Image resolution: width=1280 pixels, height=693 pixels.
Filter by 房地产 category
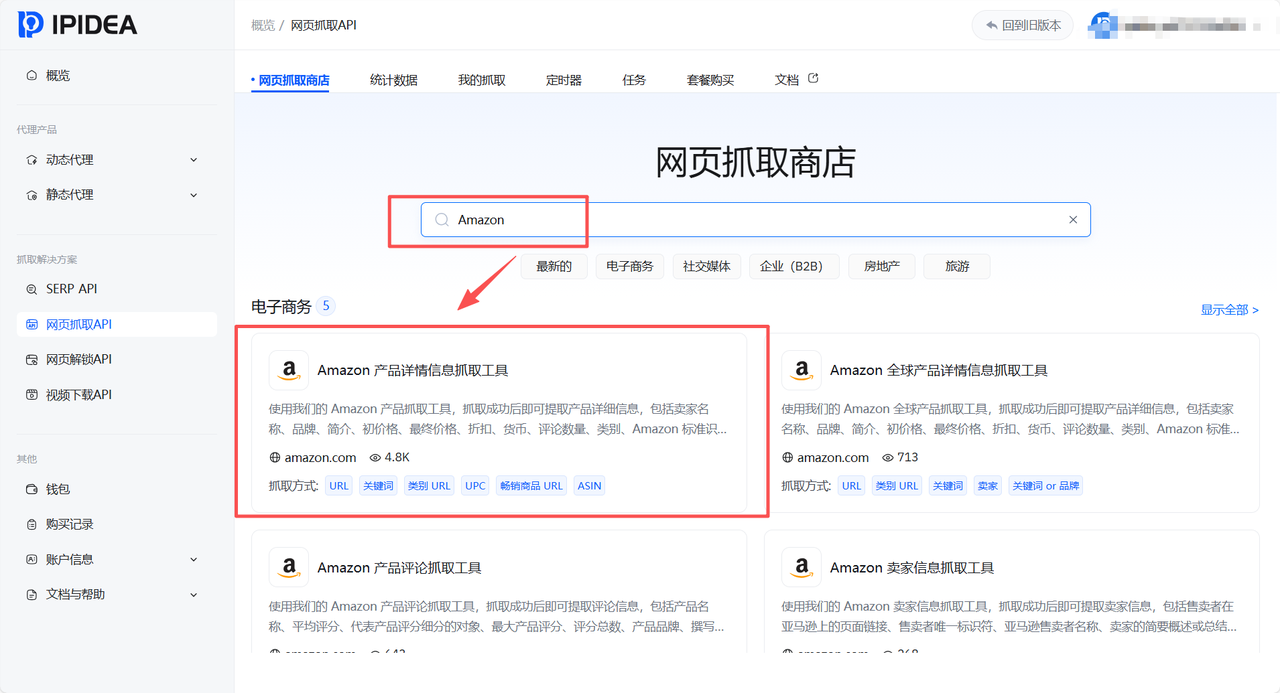881,266
